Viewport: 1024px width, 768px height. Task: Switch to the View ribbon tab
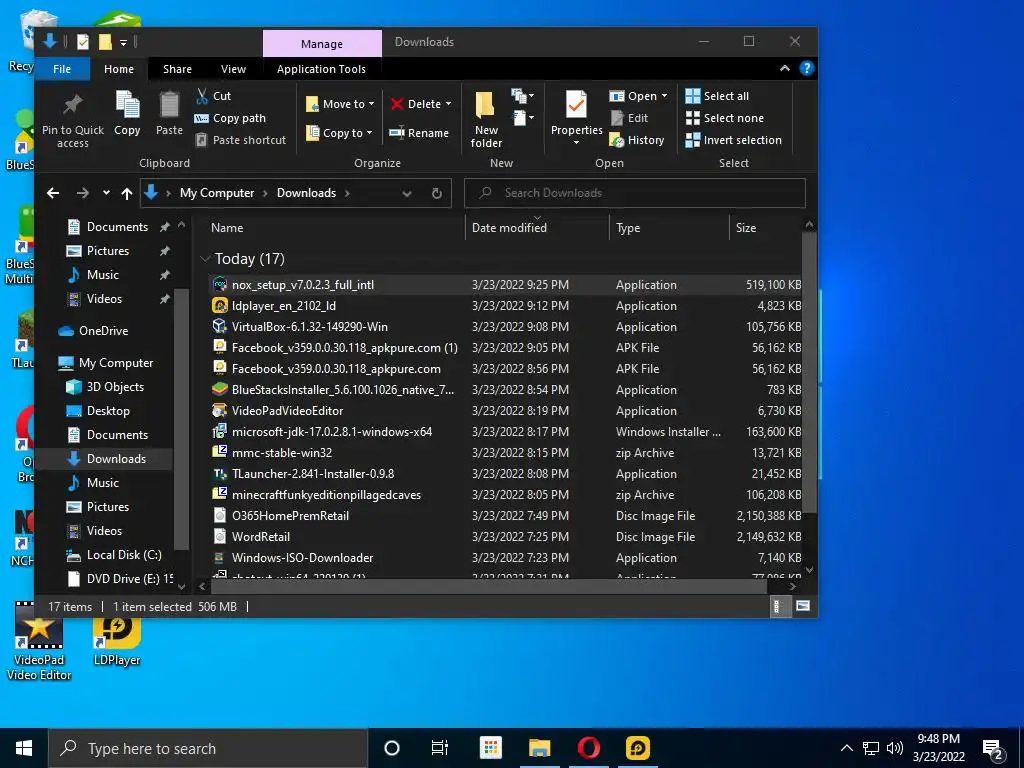pos(233,69)
